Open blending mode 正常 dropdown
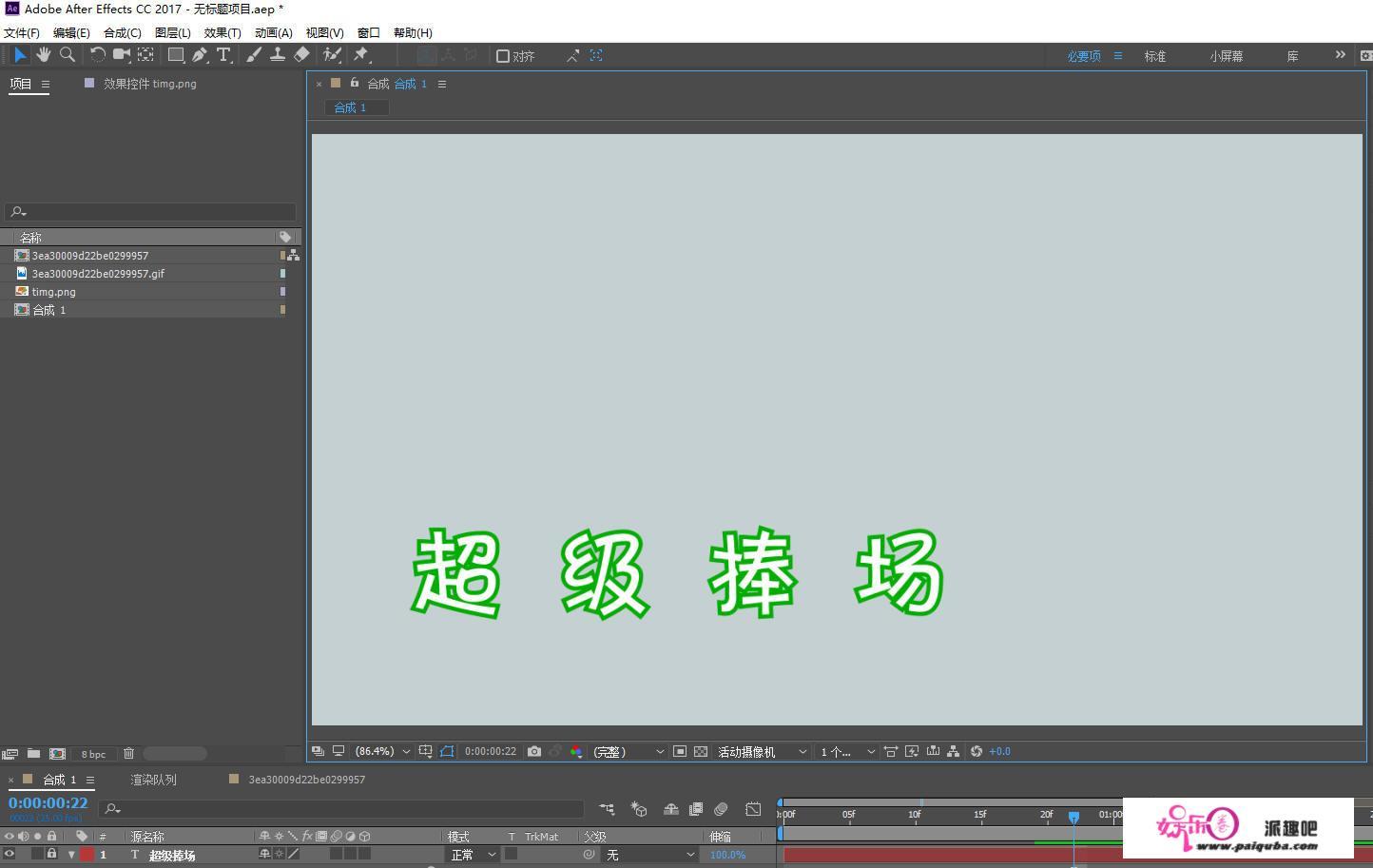 (474, 855)
